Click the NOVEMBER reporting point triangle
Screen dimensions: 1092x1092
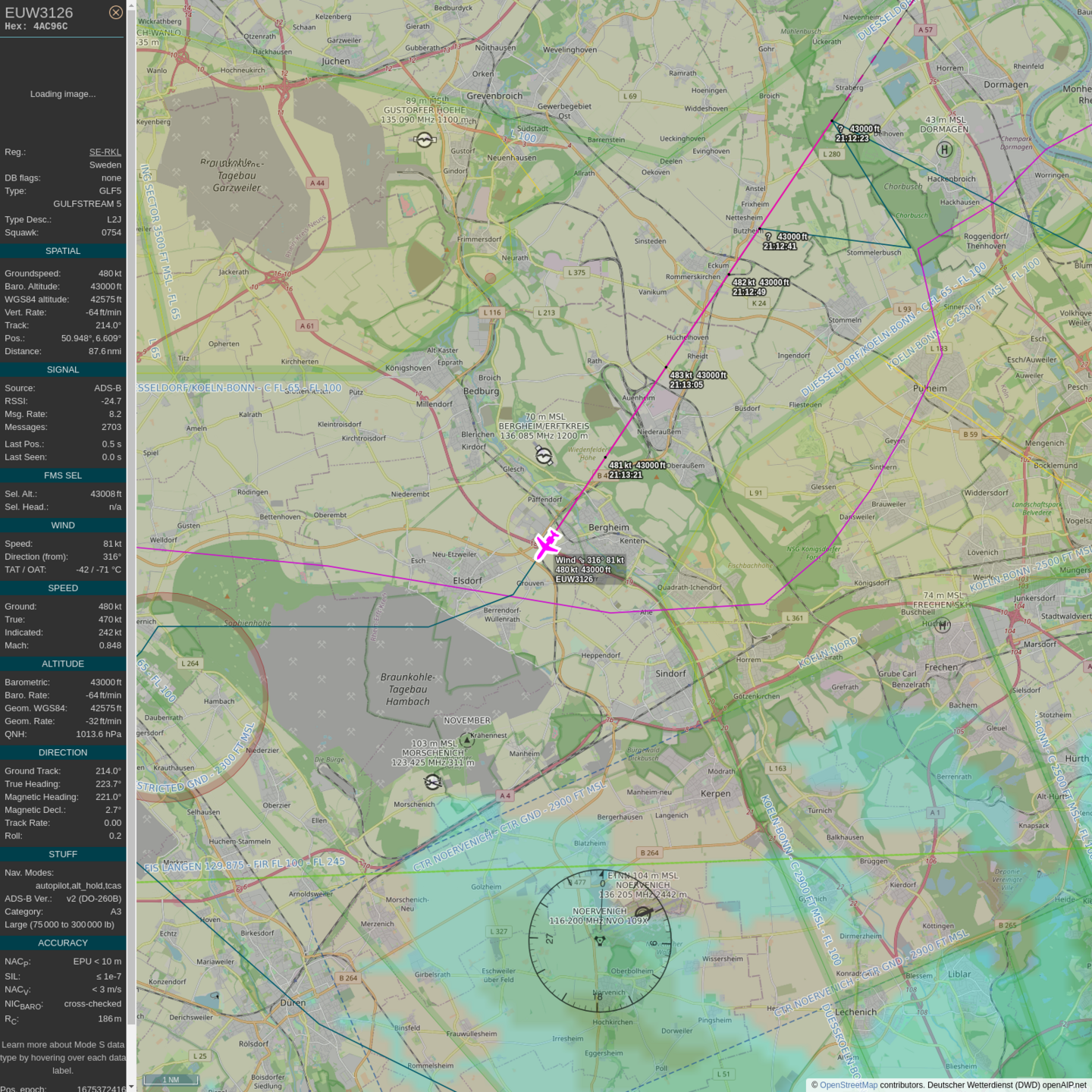tap(467, 740)
